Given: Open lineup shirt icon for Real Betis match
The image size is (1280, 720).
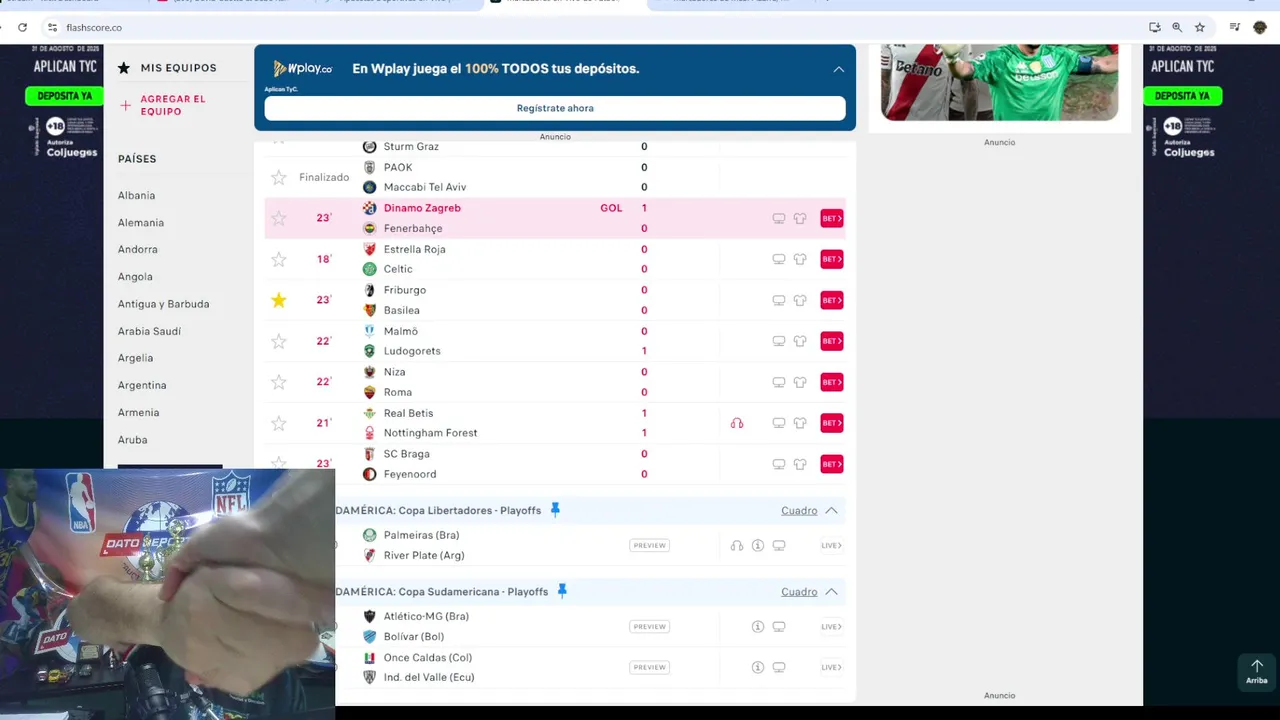Looking at the screenshot, I should [800, 423].
